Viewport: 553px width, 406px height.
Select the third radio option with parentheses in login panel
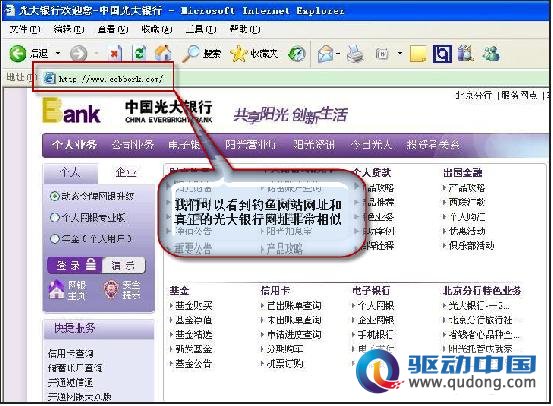pyautogui.click(x=54, y=239)
